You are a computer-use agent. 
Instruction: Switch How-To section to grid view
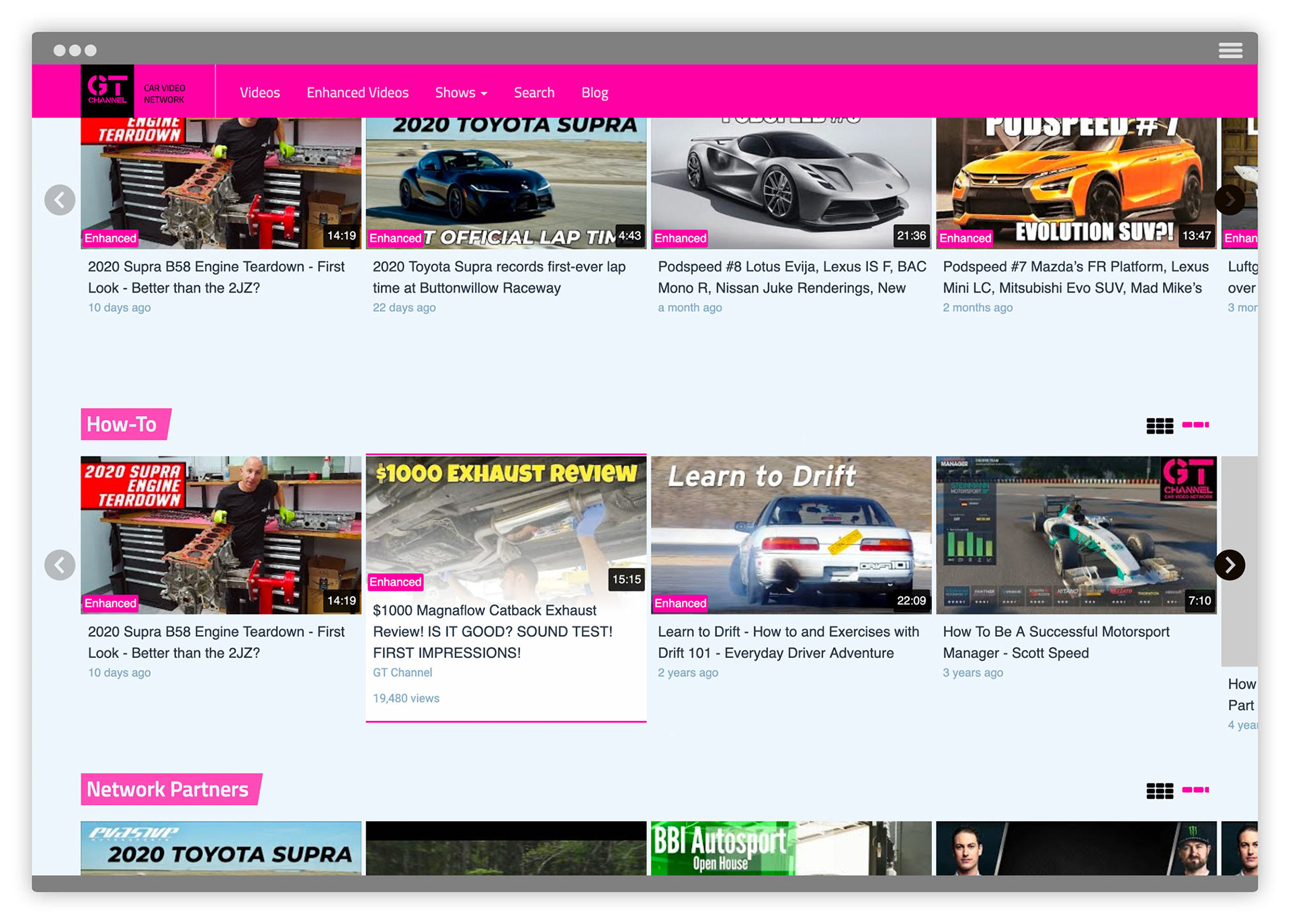(1160, 425)
